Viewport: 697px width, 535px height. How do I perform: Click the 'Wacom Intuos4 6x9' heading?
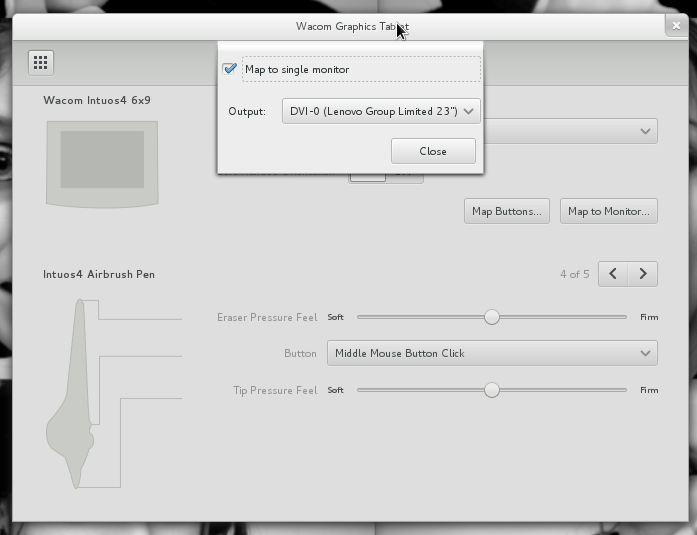tap(97, 100)
